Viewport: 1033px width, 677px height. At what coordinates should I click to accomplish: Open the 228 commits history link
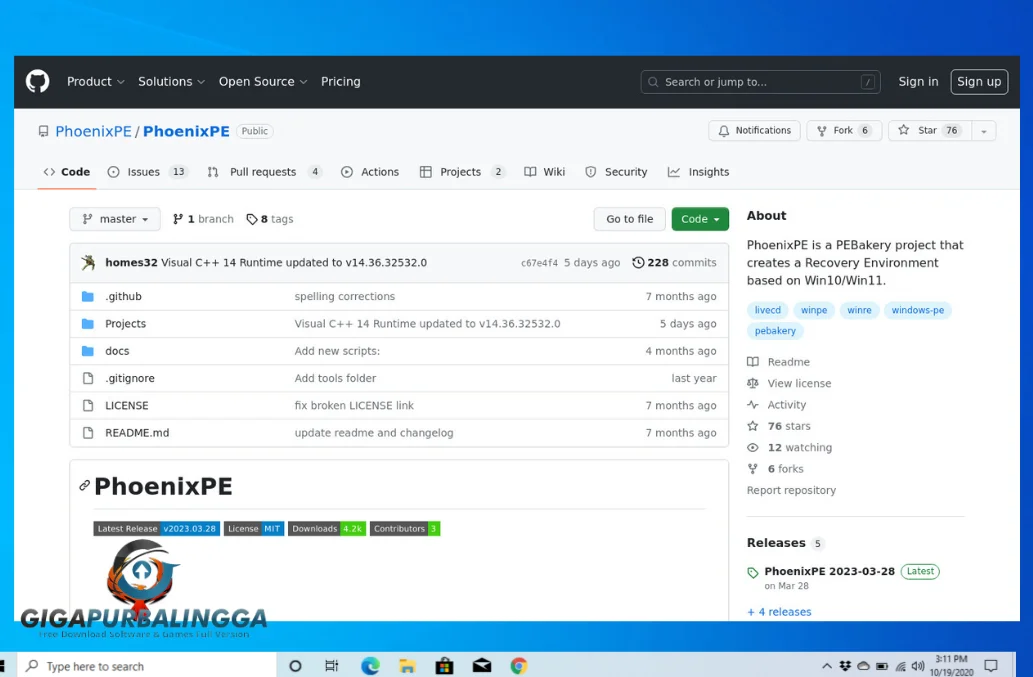[674, 262]
